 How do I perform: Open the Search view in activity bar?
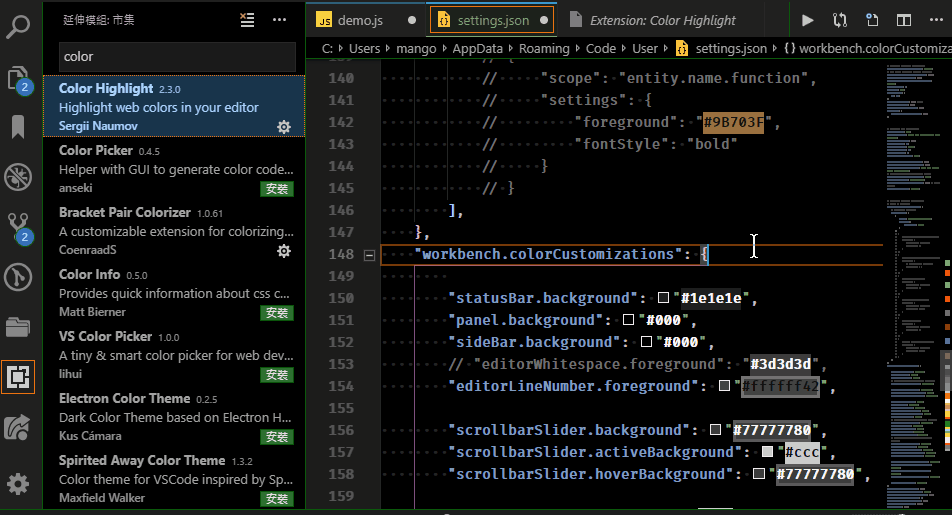tap(18, 26)
